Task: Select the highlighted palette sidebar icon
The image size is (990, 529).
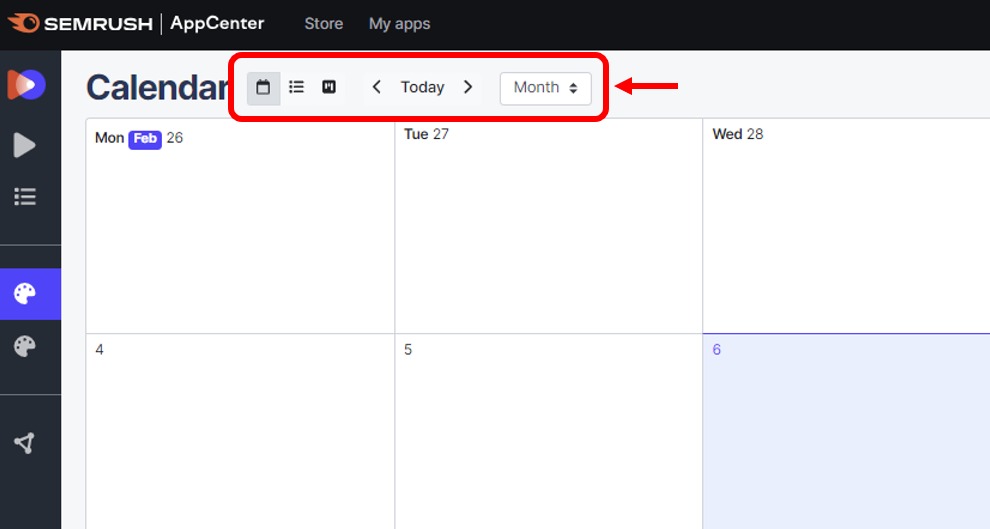Action: coord(25,294)
